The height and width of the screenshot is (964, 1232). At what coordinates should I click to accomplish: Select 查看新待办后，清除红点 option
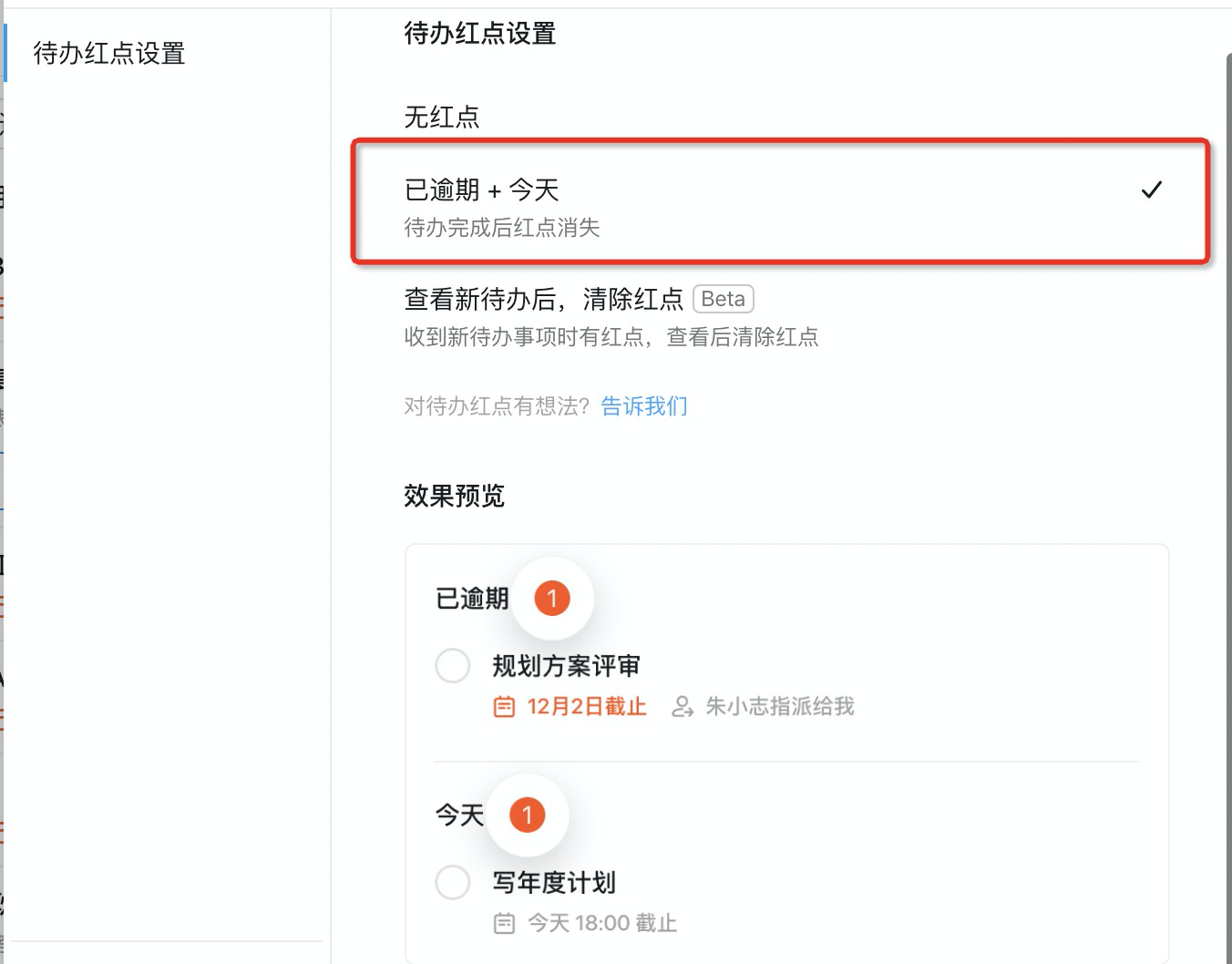(543, 299)
